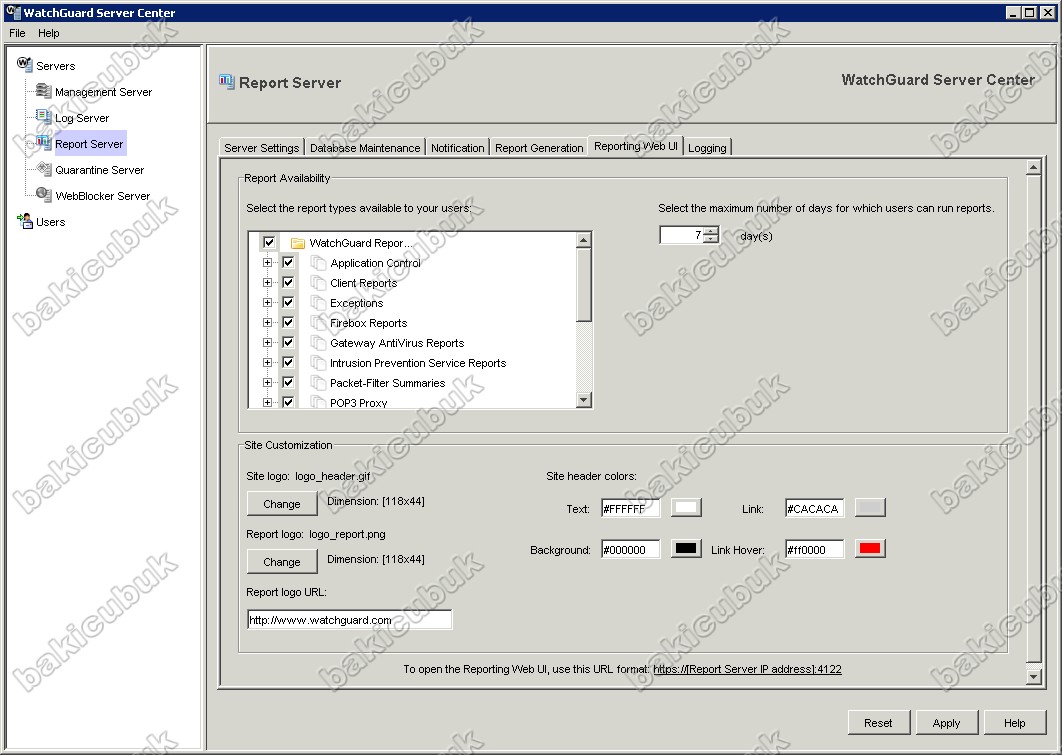Expand the Application Control node
Image resolution: width=1062 pixels, height=755 pixels.
pyautogui.click(x=268, y=263)
